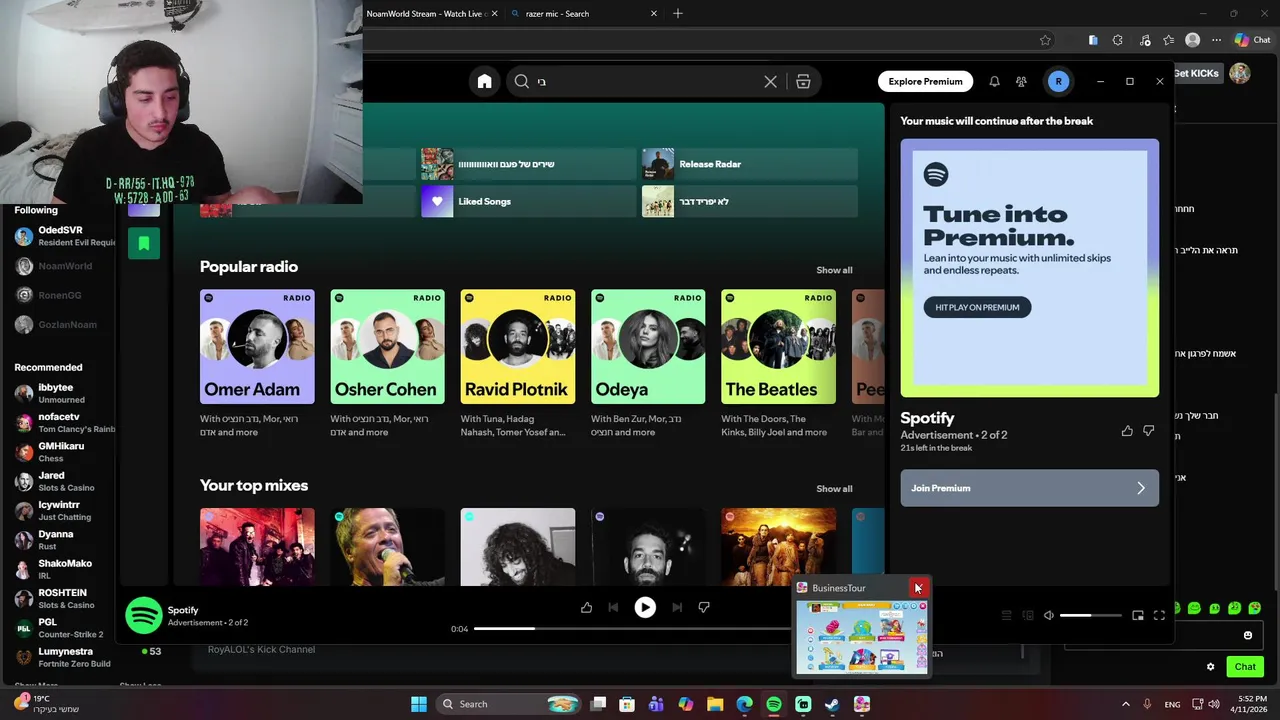Open Liked Songs shortcut

point(528,201)
